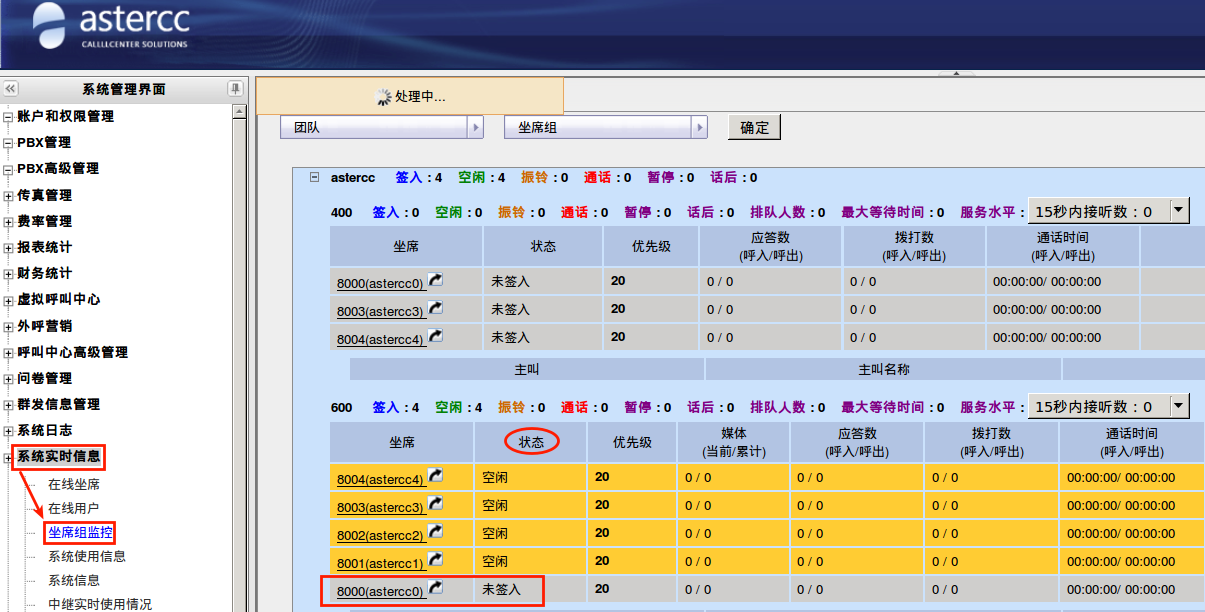Expand the 外呼营销 menu section

(8, 326)
